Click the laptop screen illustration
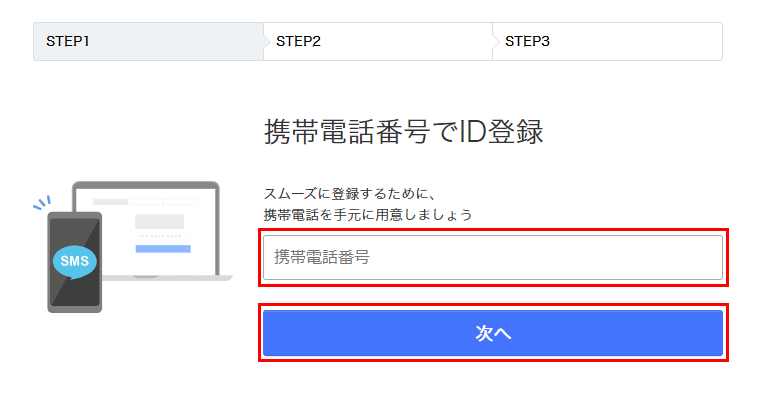This screenshot has width=758, height=400. pos(146,230)
